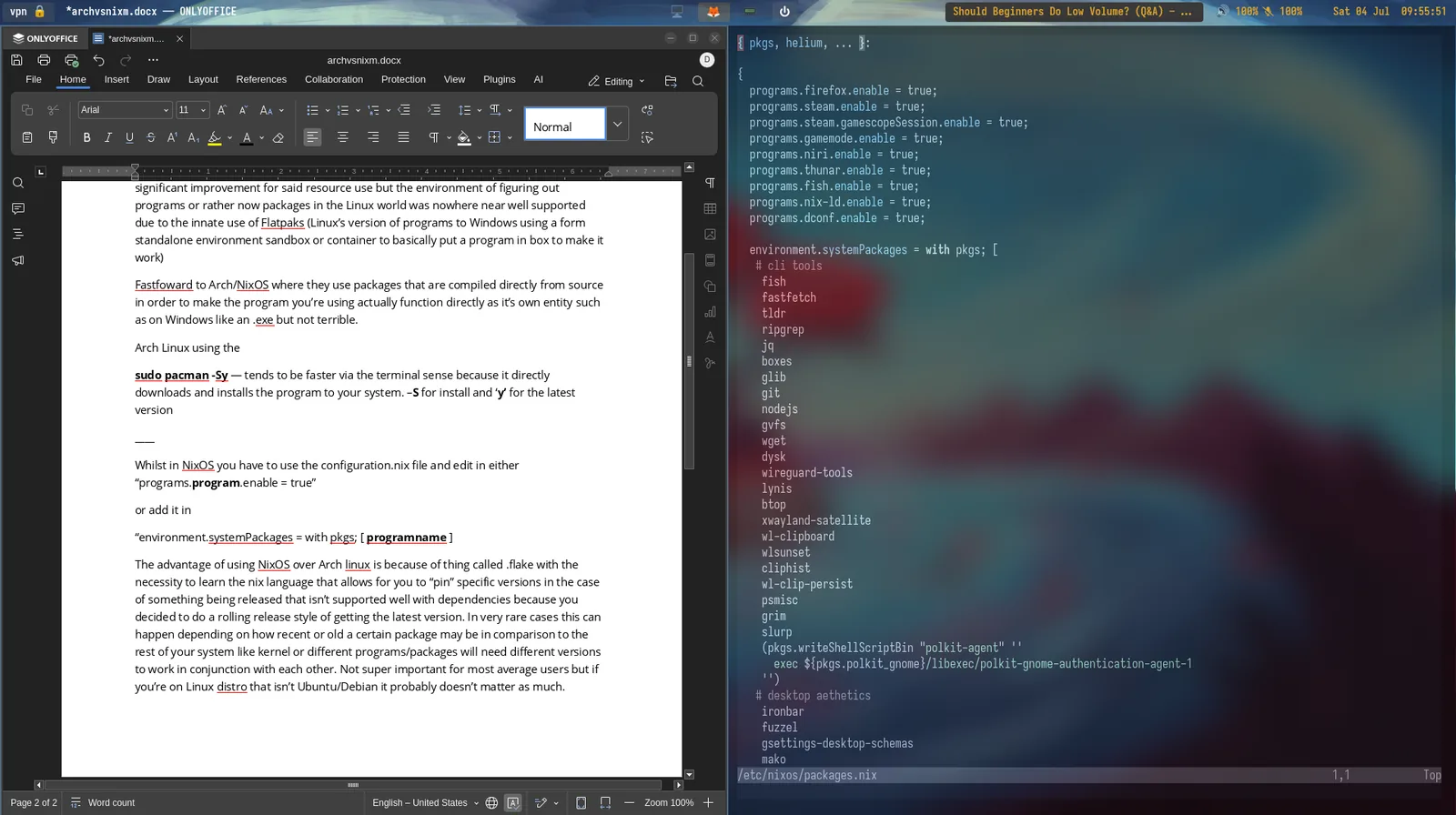
Task: Toggle the spell checking status bar button
Action: point(513,802)
